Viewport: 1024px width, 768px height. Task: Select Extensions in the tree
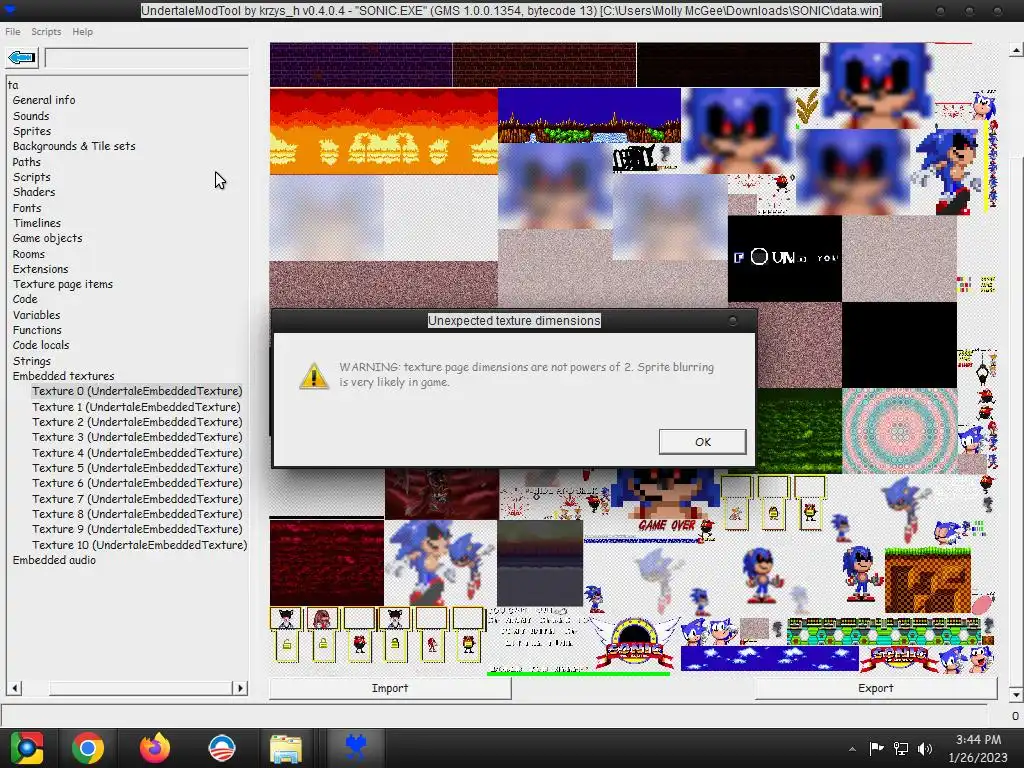[40, 269]
